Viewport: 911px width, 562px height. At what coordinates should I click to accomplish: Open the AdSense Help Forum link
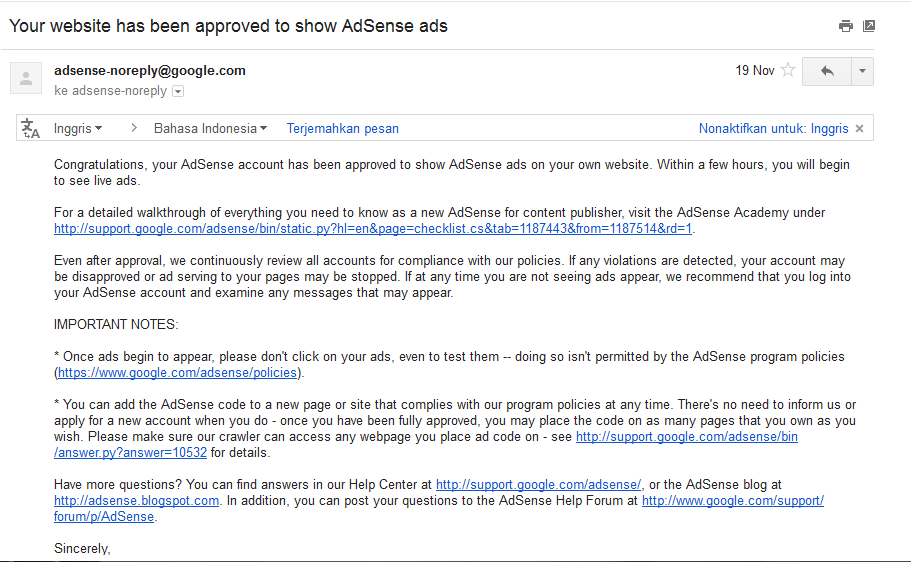pos(733,501)
